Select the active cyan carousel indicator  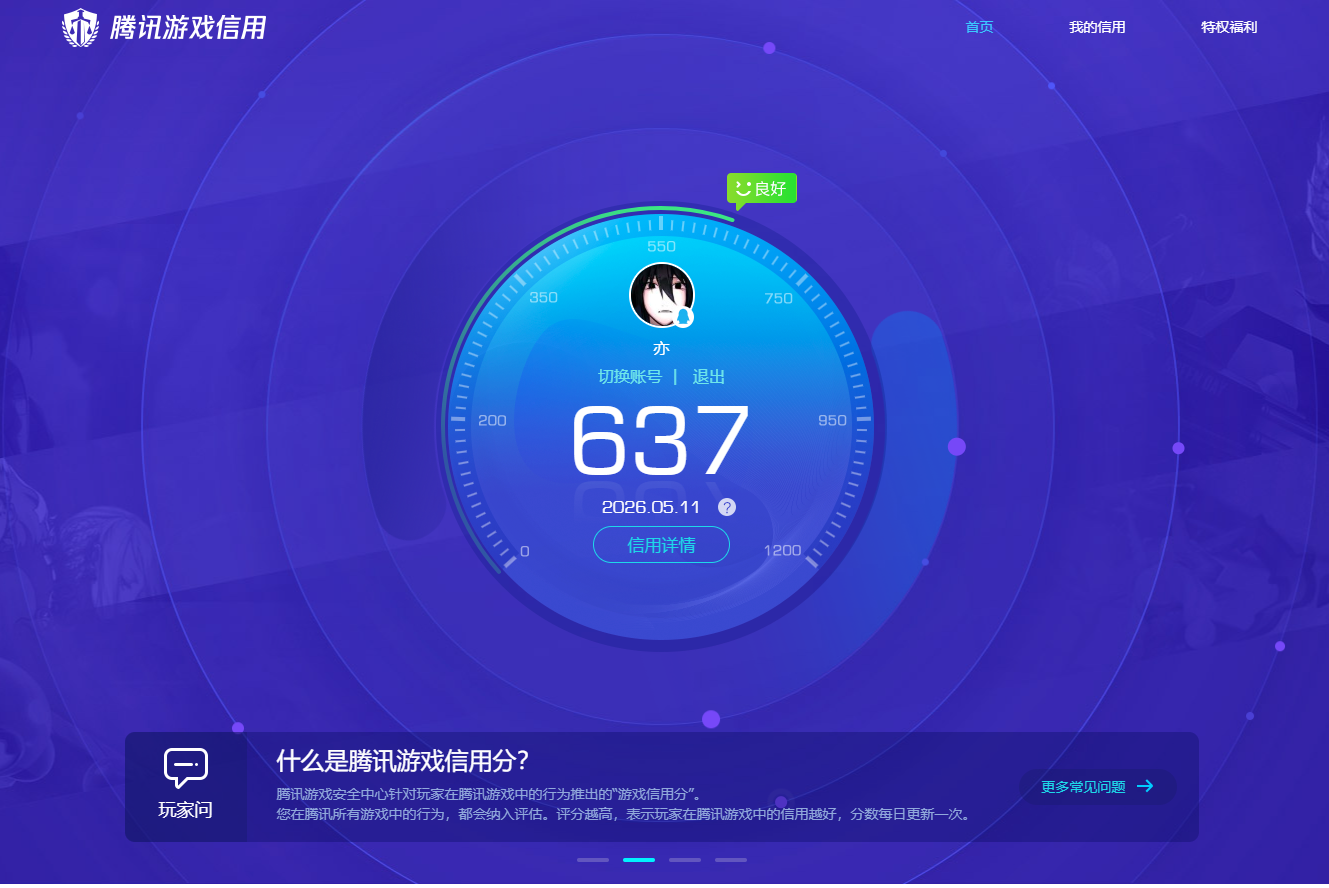click(x=639, y=860)
